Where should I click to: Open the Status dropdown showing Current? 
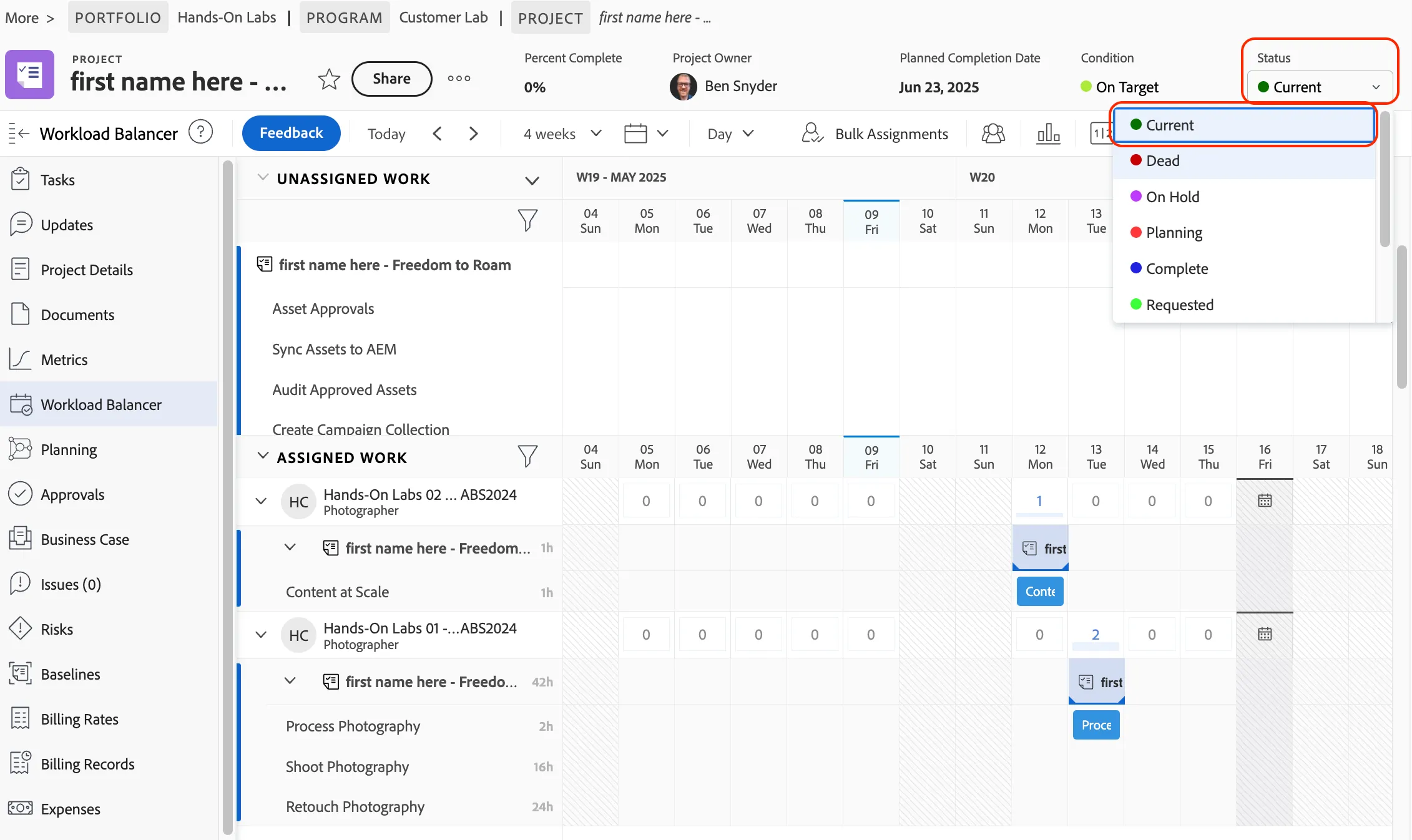tap(1320, 87)
